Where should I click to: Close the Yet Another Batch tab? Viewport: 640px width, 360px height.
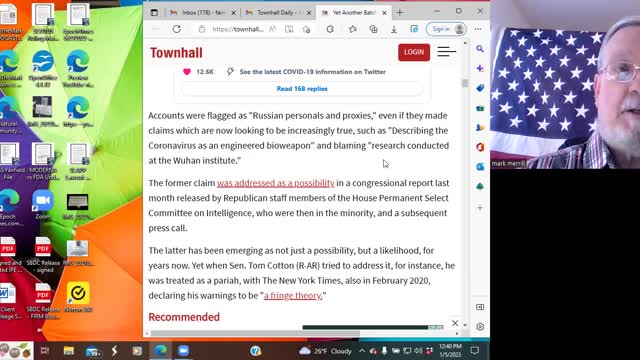point(384,13)
